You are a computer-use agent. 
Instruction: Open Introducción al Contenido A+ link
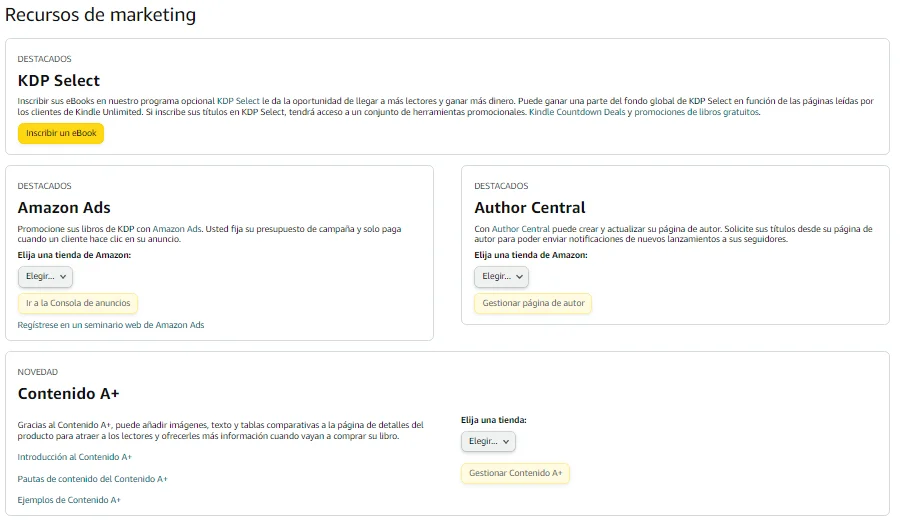coord(75,457)
